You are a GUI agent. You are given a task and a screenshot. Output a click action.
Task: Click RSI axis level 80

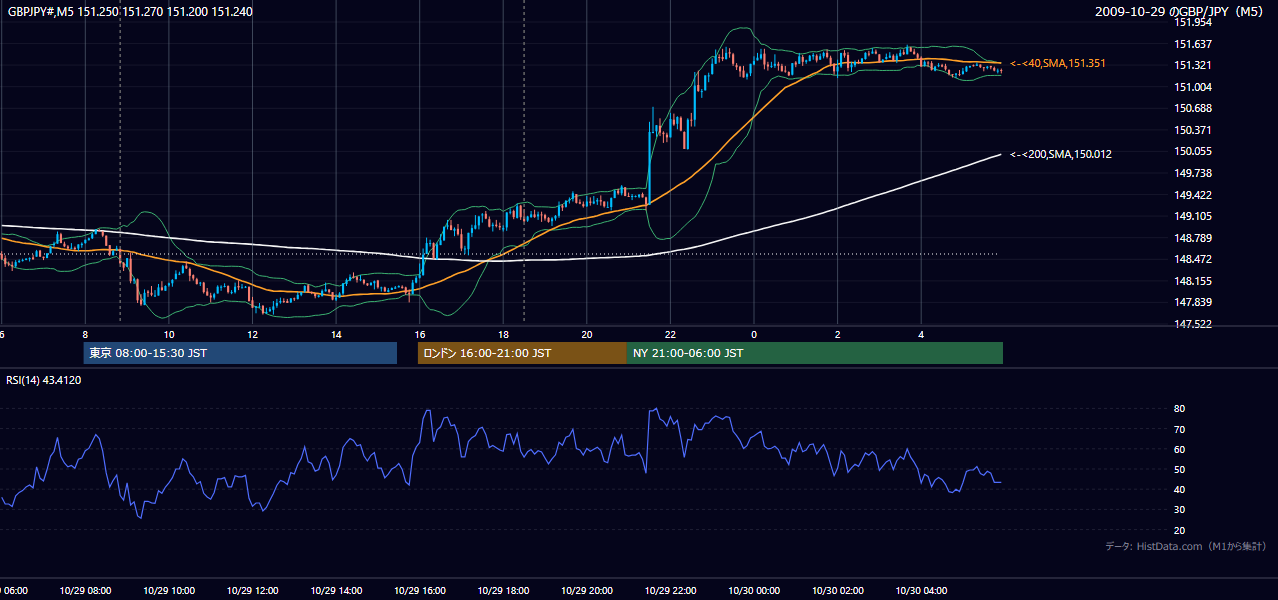click(1180, 409)
